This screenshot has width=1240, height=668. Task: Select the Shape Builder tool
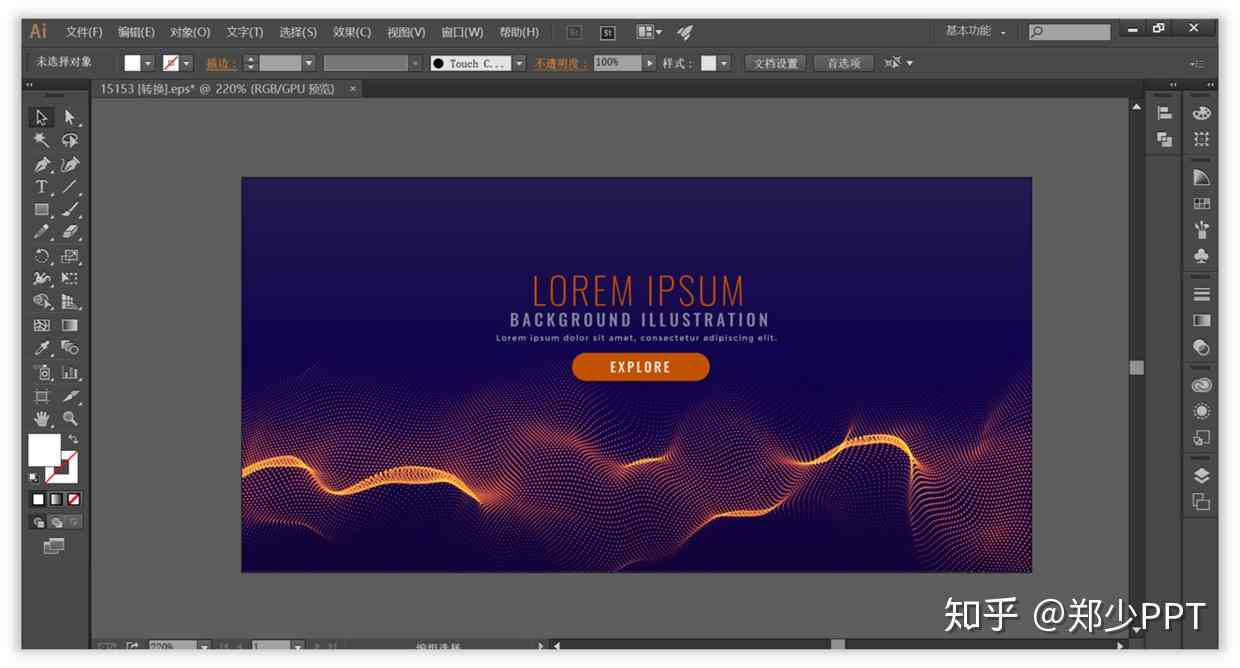pos(41,302)
